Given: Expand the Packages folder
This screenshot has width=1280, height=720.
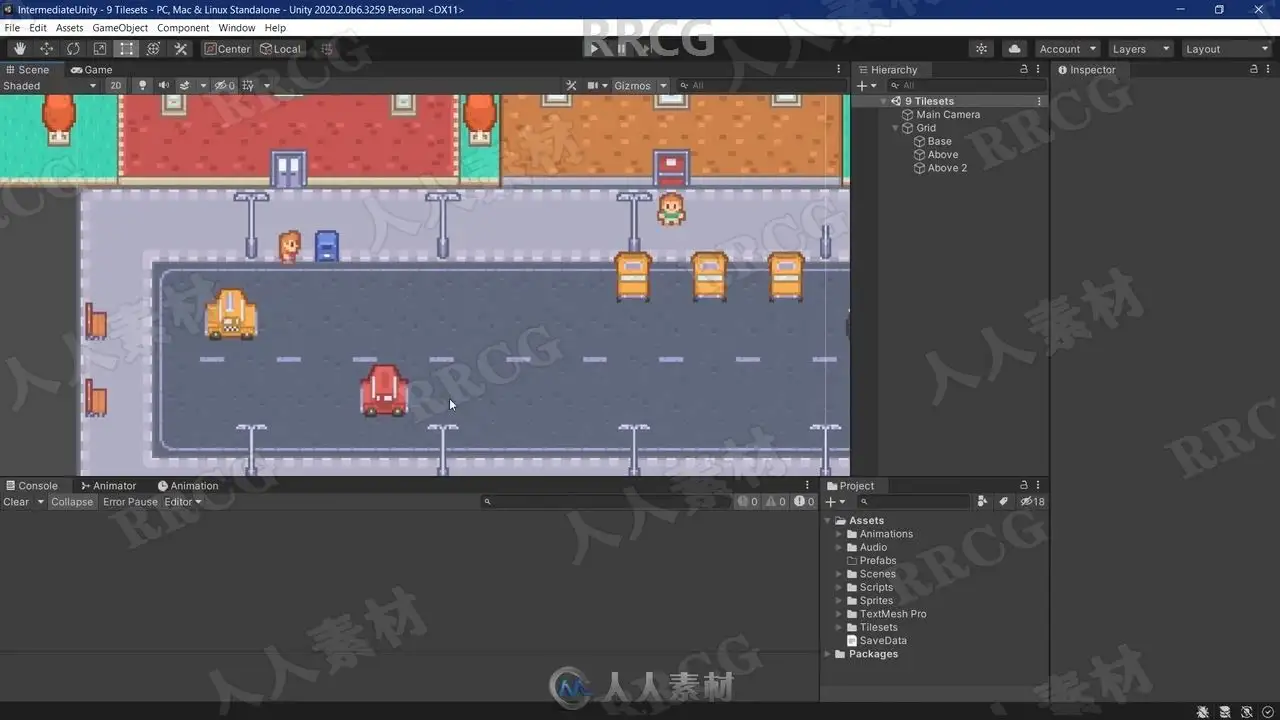Looking at the screenshot, I should click(x=828, y=654).
